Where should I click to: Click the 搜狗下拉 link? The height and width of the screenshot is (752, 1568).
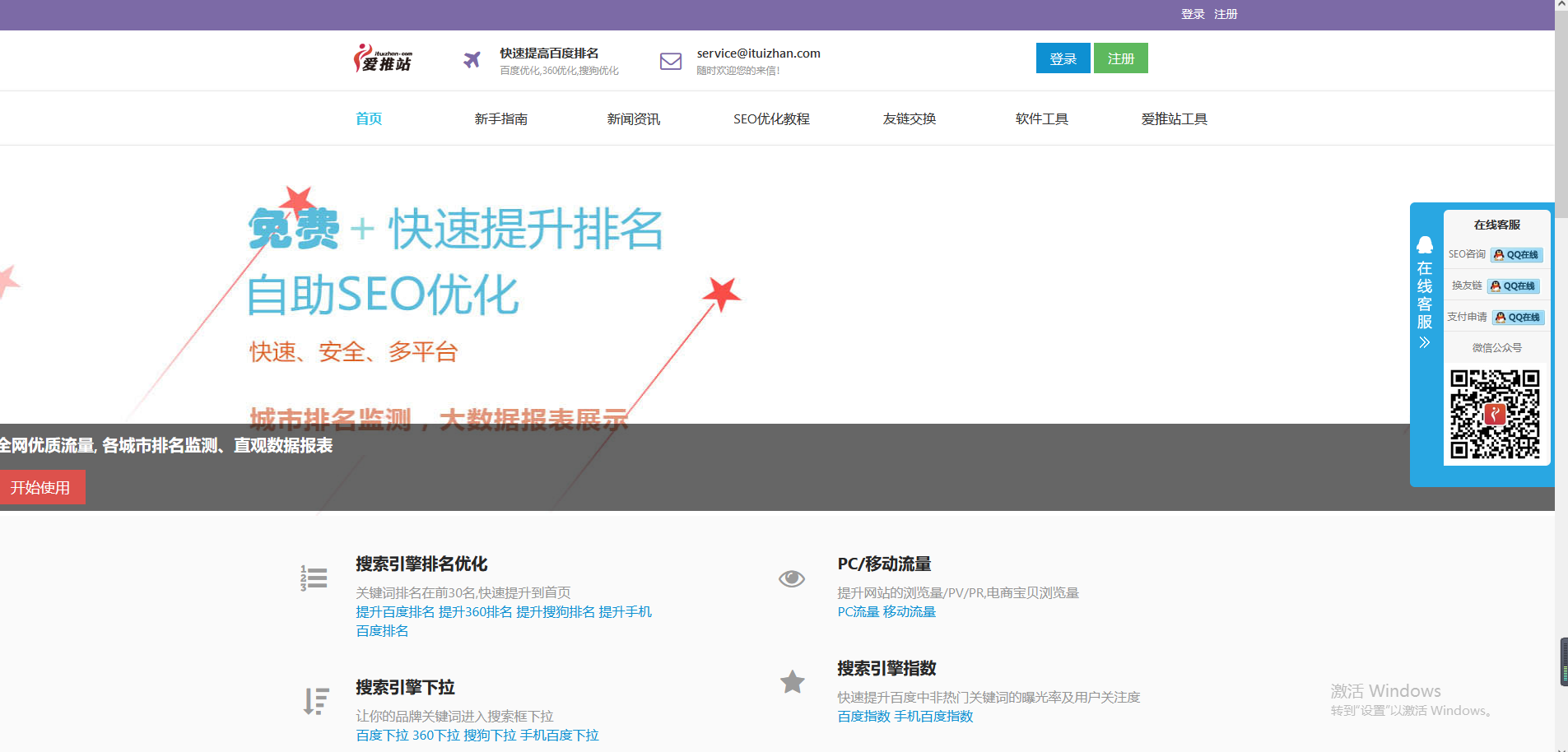coord(490,735)
